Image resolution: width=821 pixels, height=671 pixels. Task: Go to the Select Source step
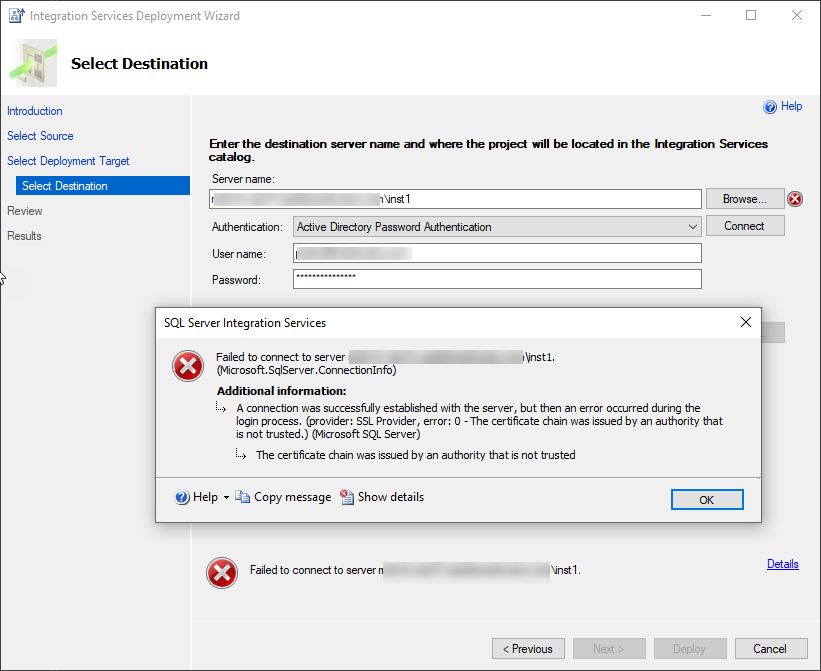tap(40, 136)
